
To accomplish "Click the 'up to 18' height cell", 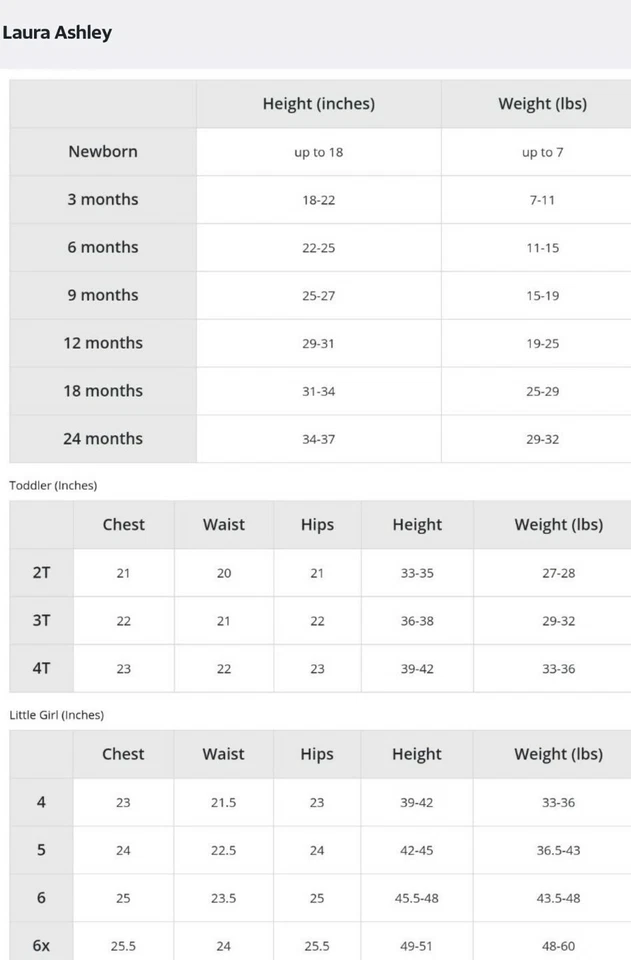I will 318,152.
